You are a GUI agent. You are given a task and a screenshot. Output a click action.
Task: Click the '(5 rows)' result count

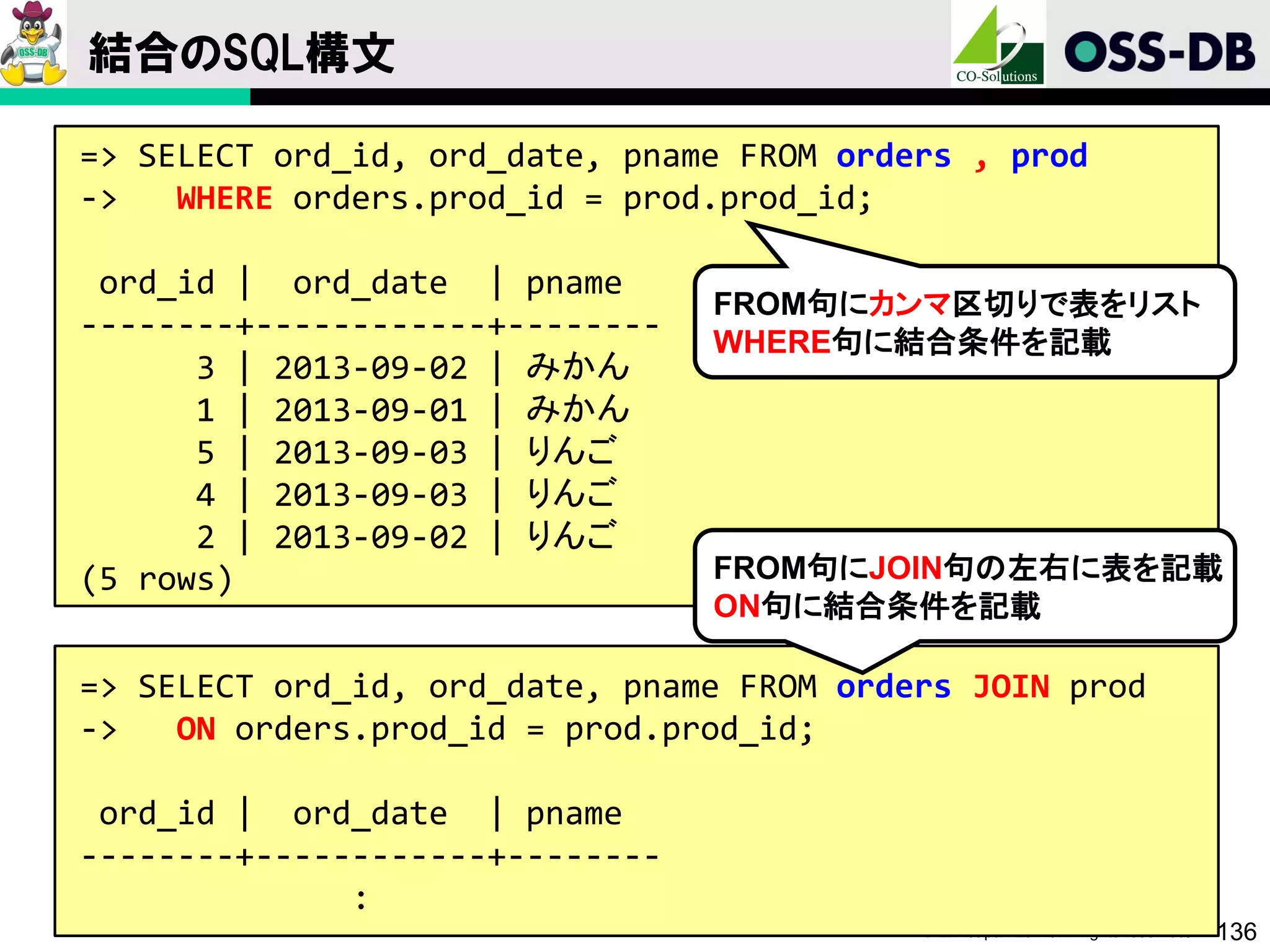pos(157,580)
